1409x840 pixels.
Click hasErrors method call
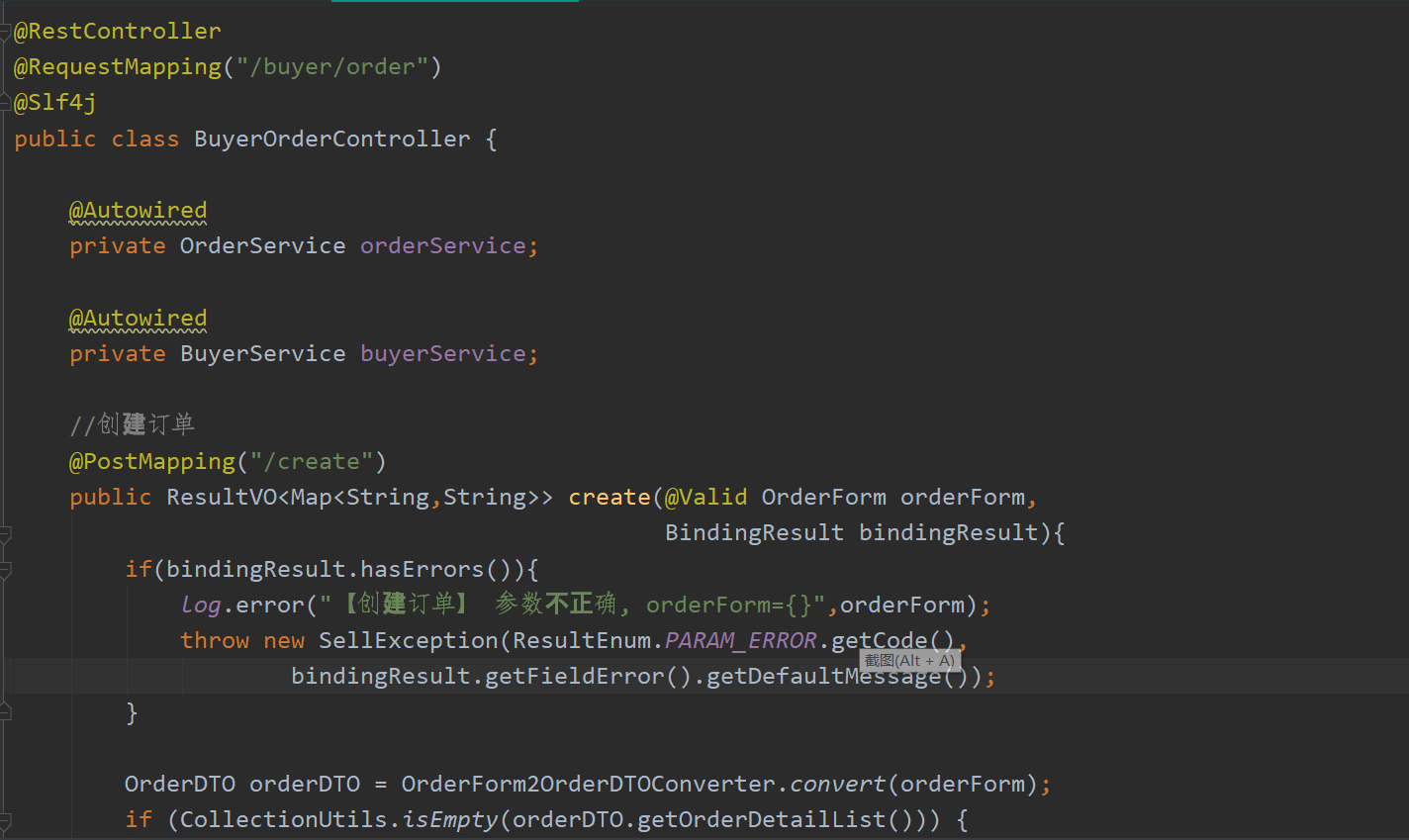pyautogui.click(x=423, y=570)
